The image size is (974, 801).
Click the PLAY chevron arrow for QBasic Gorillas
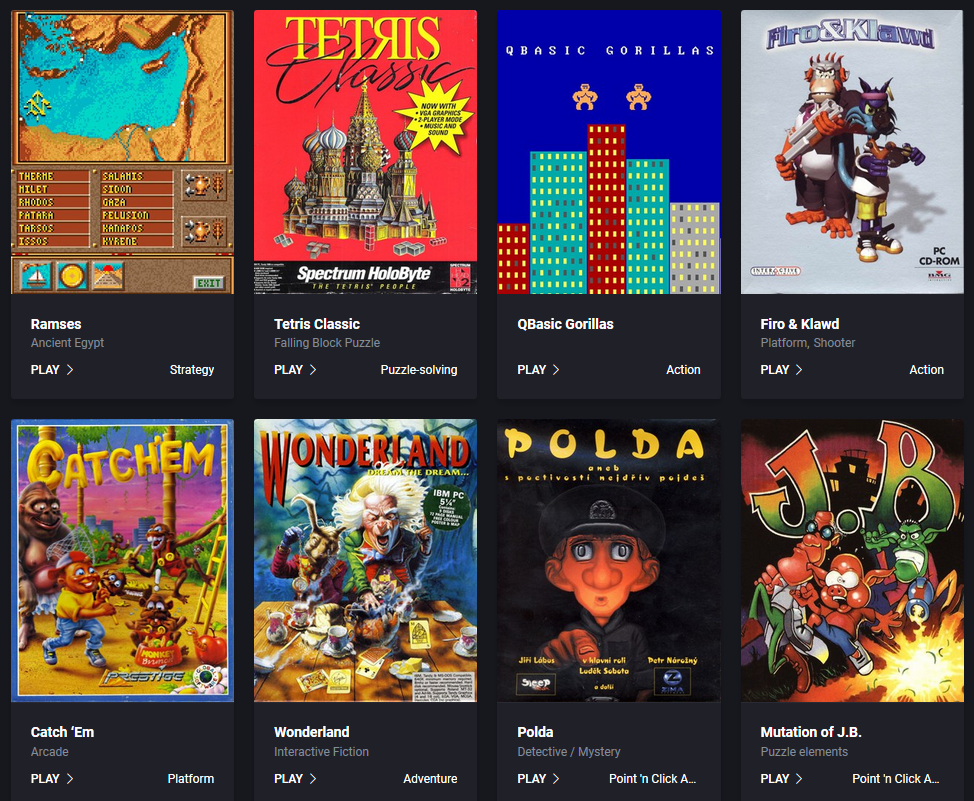click(x=556, y=370)
